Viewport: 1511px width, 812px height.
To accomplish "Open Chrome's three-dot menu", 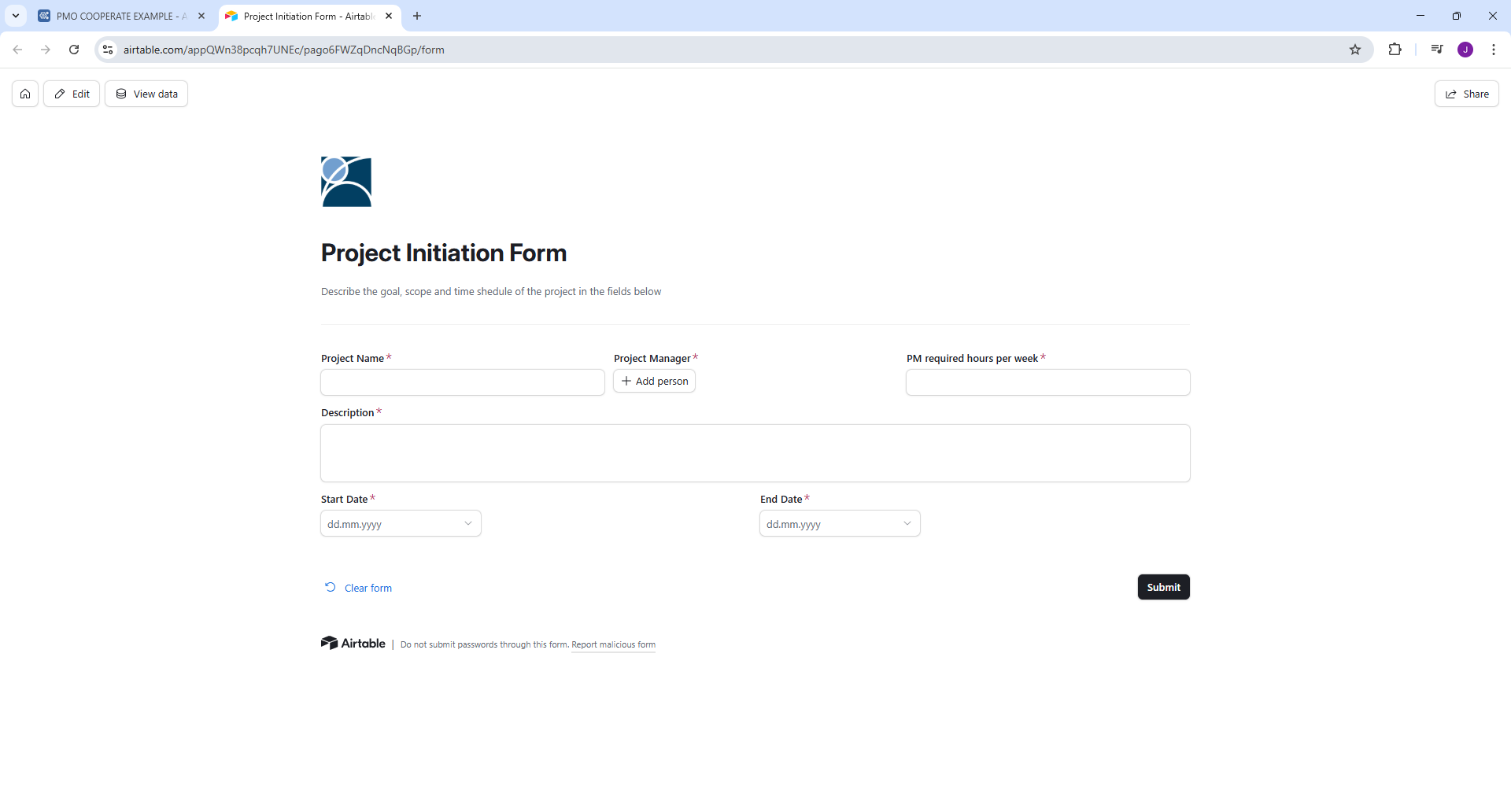I will point(1493,50).
